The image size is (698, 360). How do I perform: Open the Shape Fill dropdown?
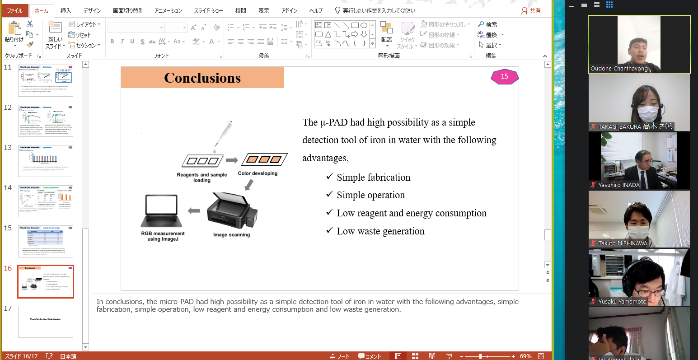[x=445, y=24]
